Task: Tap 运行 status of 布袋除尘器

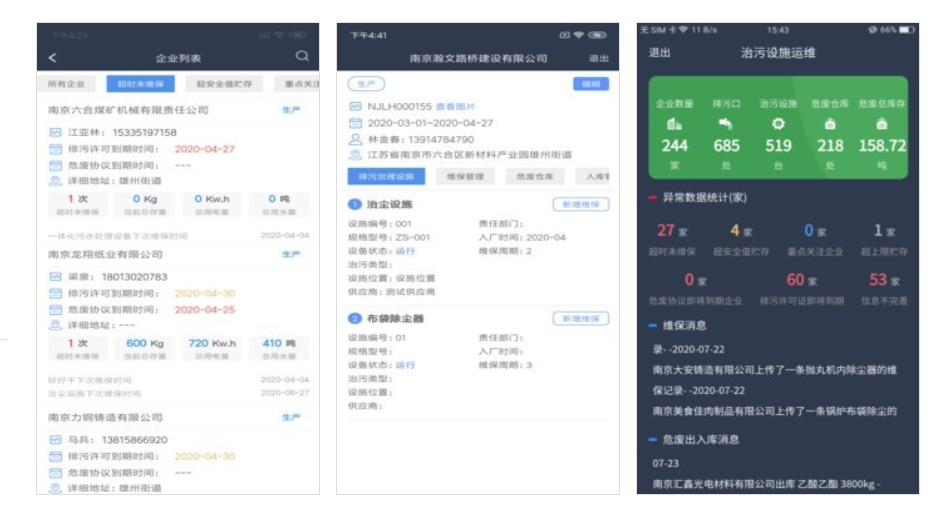Action: click(405, 365)
